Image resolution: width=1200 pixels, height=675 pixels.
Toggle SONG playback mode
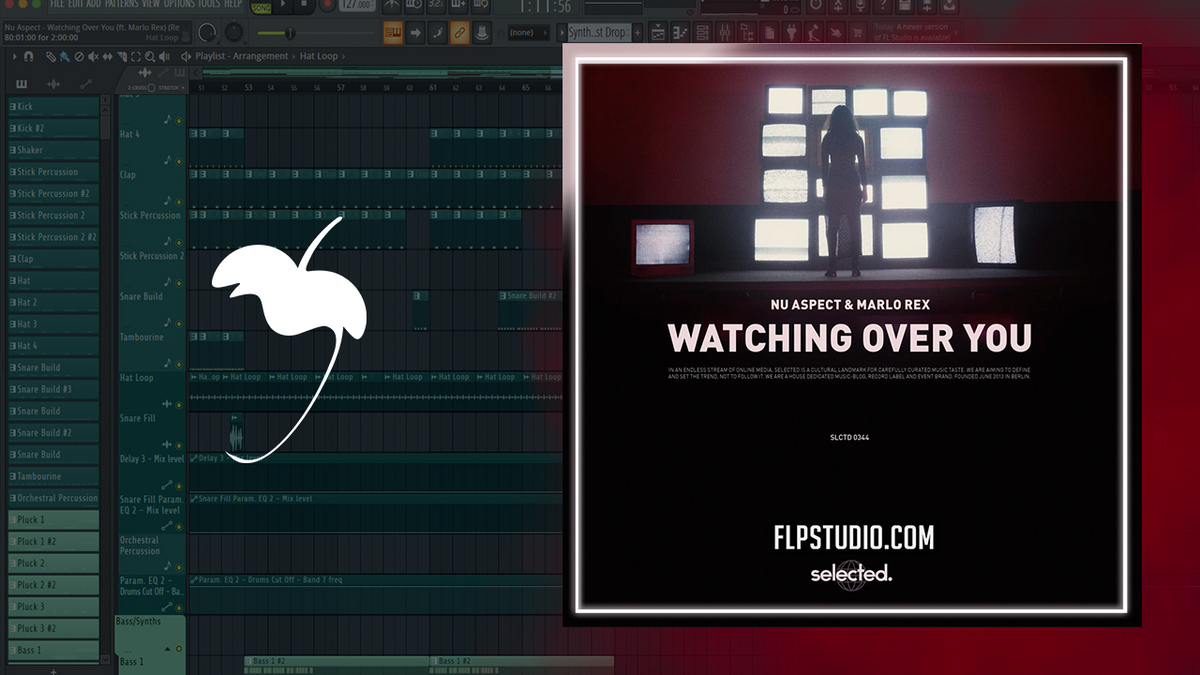[260, 6]
